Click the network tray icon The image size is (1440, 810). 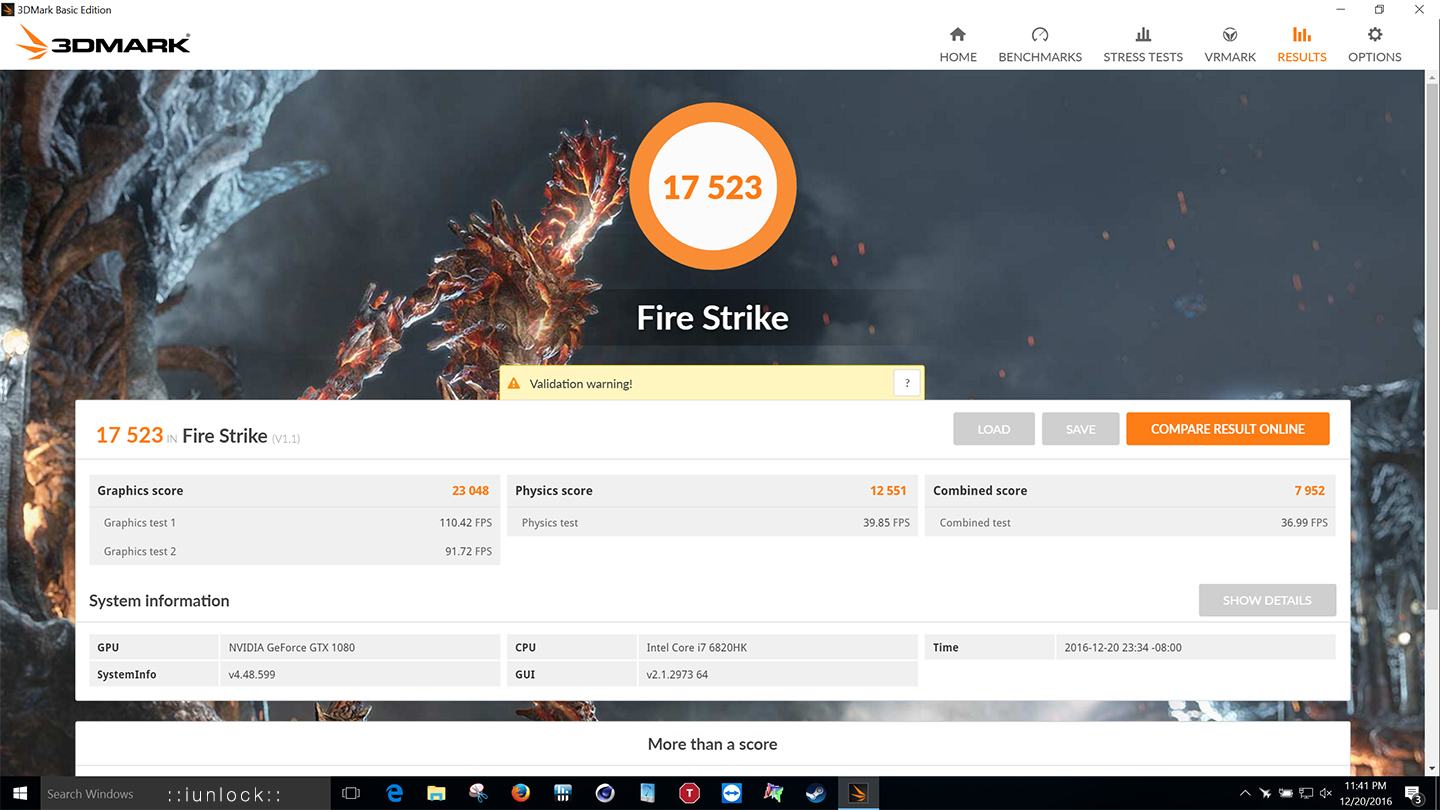[x=1306, y=794]
